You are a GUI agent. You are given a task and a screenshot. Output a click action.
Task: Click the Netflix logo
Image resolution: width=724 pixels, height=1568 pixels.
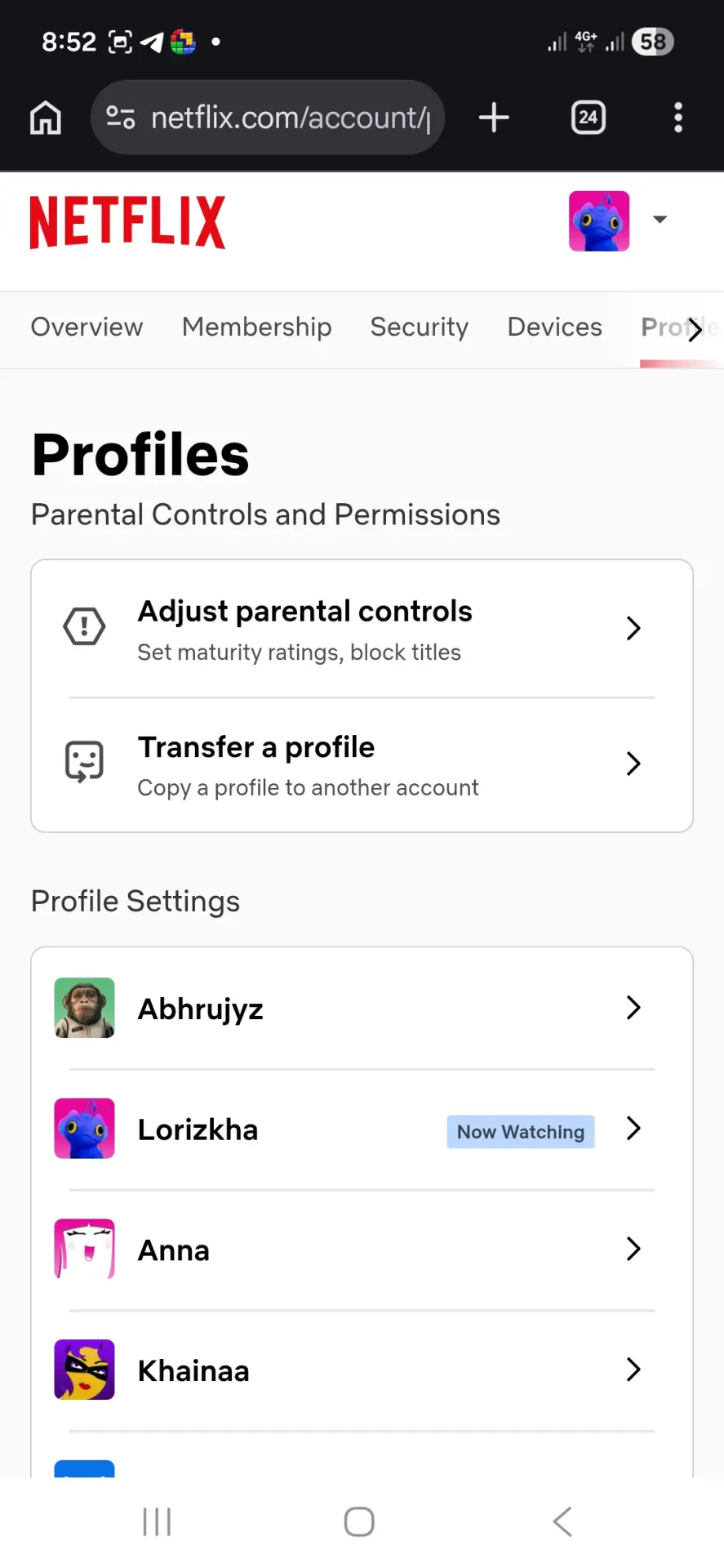127,221
